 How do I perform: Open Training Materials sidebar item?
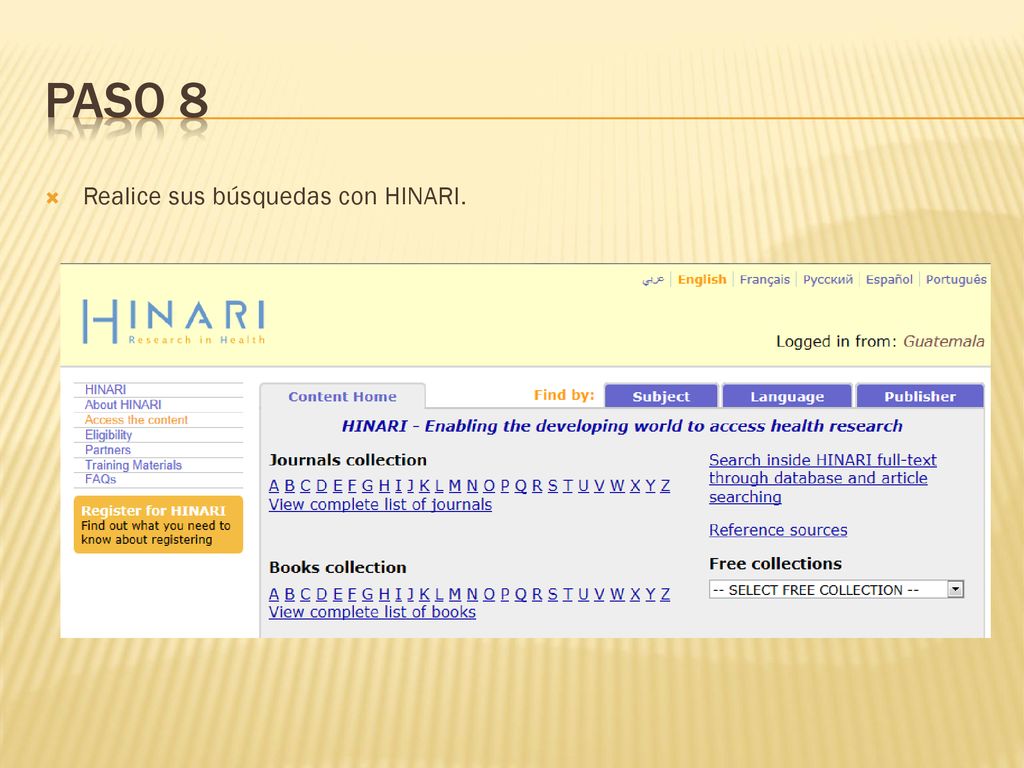pos(133,465)
